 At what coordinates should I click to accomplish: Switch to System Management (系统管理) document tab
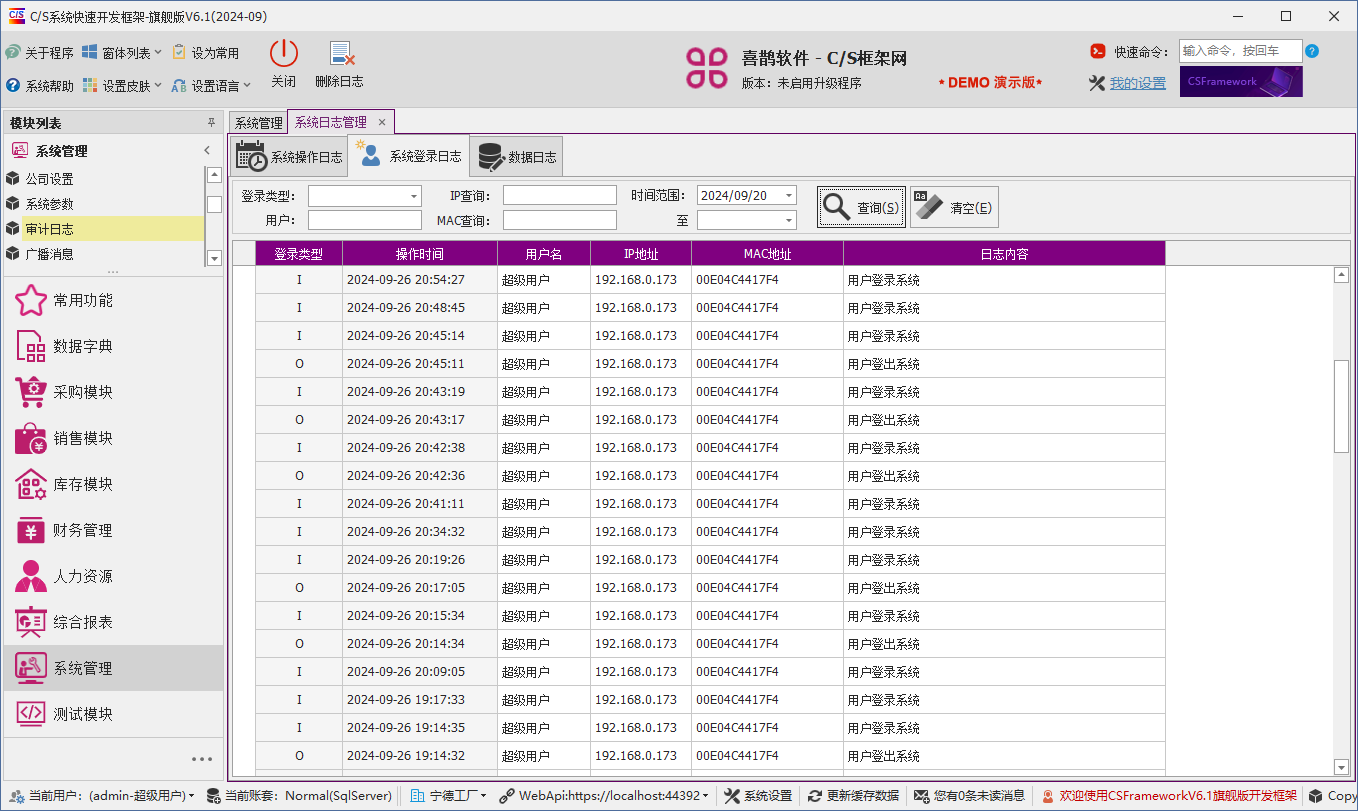tap(259, 123)
